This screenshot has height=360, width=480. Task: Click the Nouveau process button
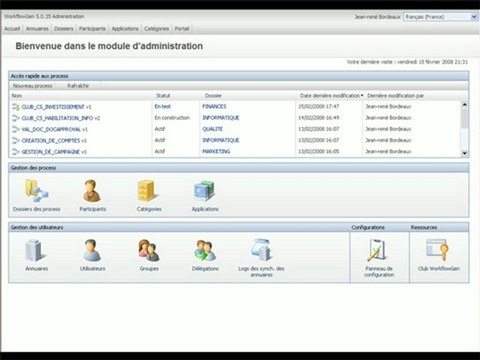click(33, 86)
